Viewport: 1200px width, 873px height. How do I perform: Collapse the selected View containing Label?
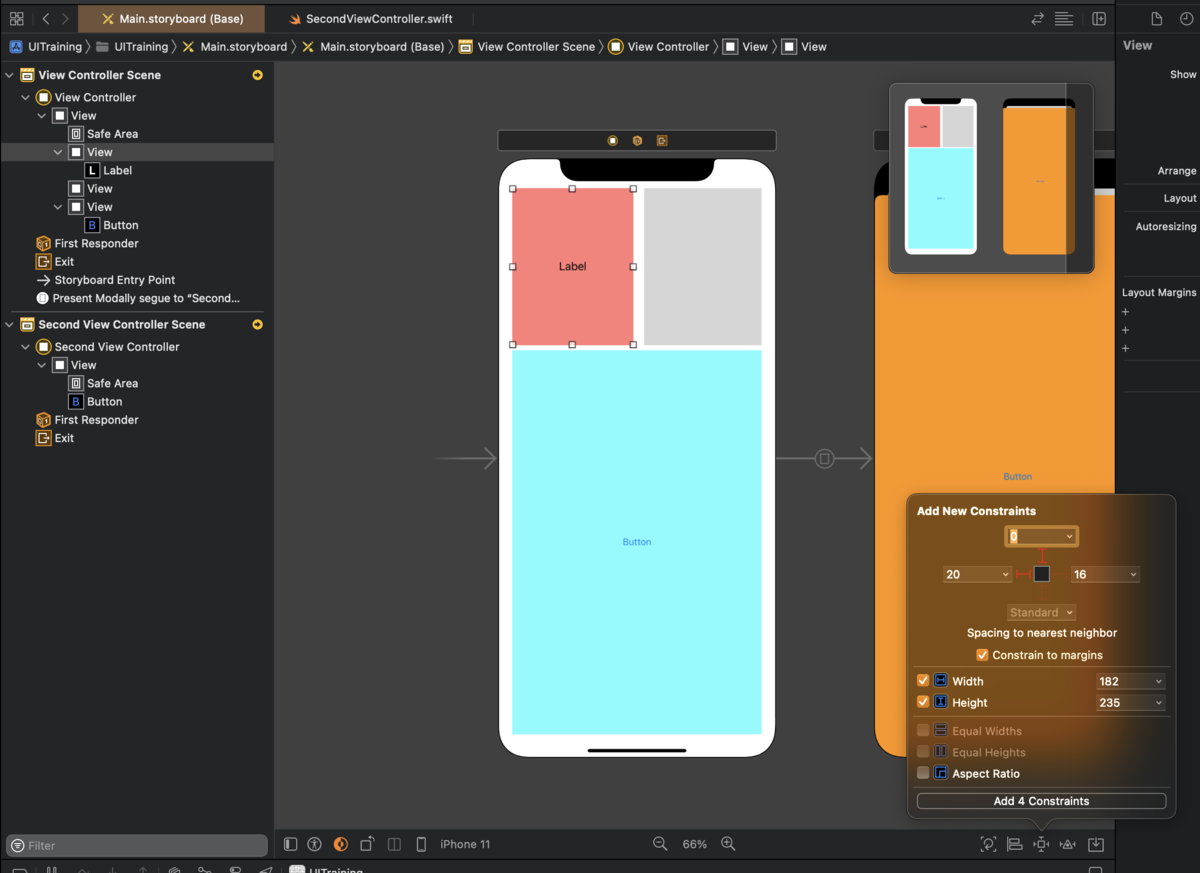[58, 152]
